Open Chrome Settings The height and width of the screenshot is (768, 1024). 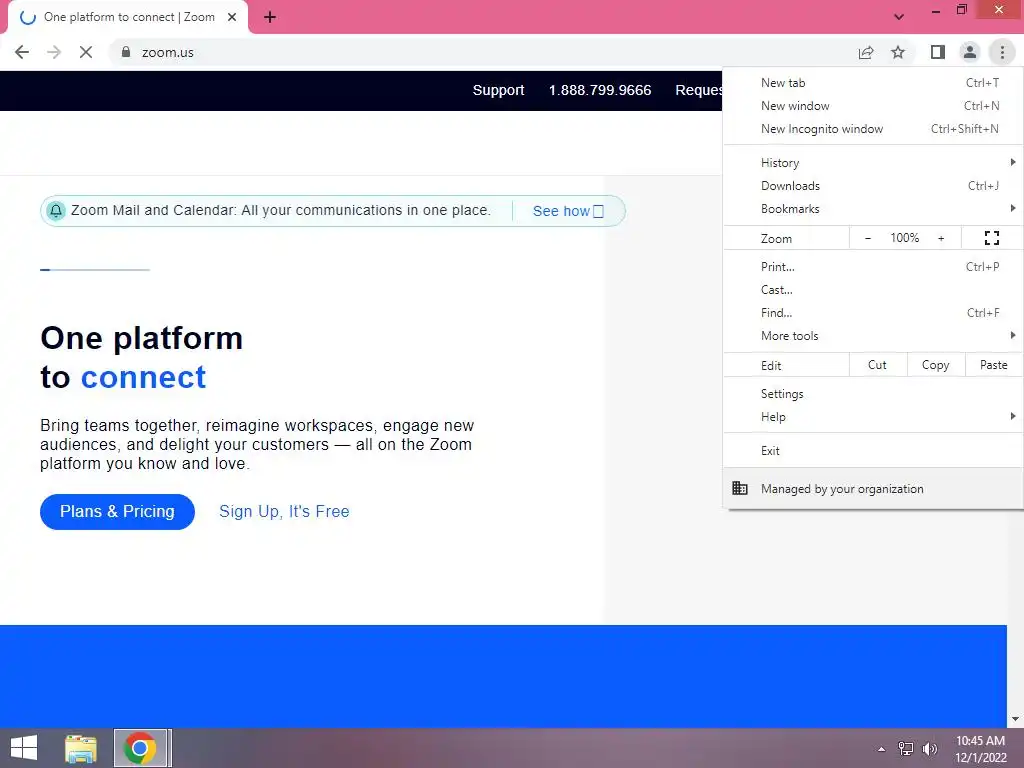point(872,394)
